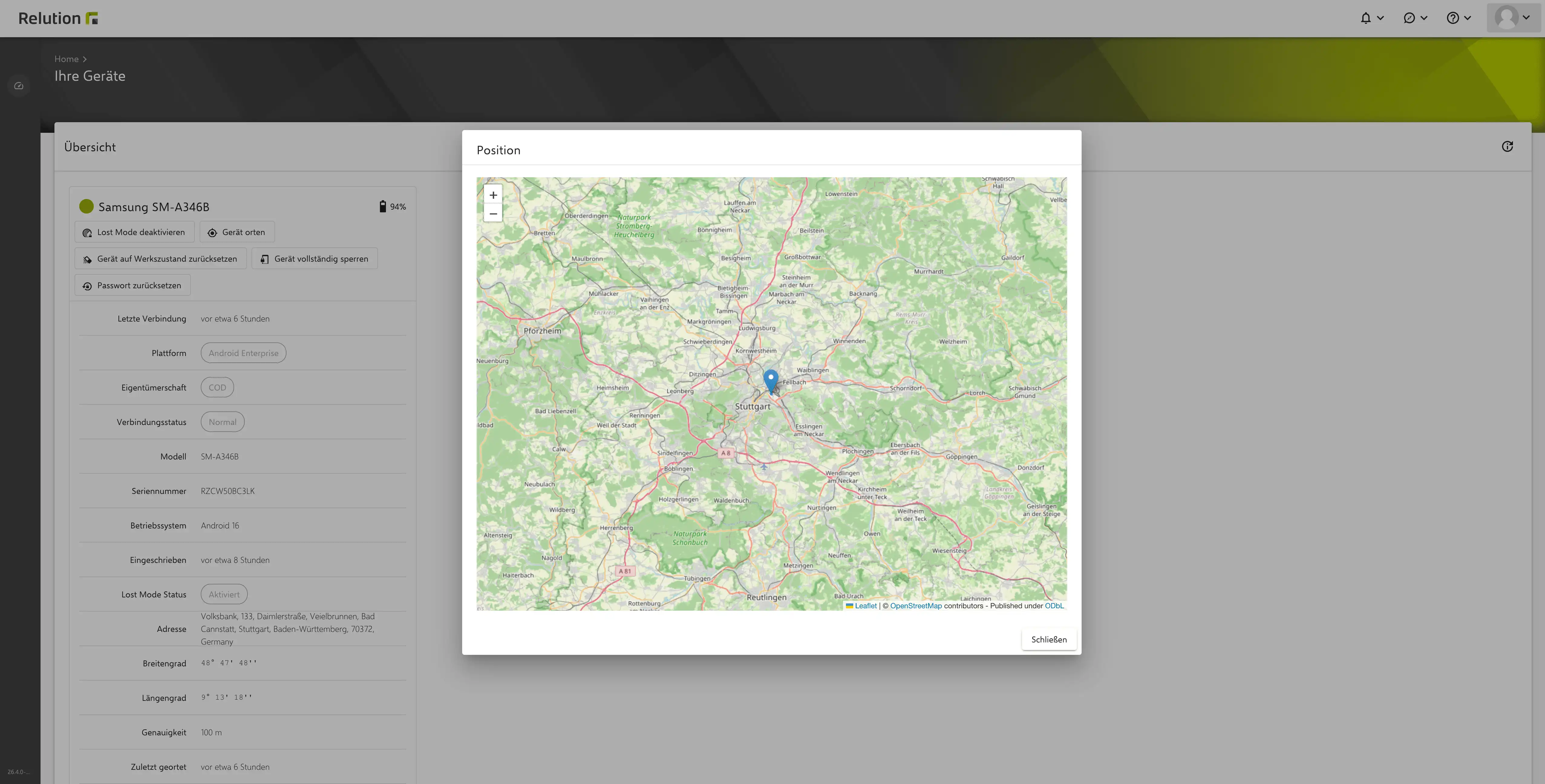The height and width of the screenshot is (784, 1545).
Task: Click the Android 16 operating system value
Action: pos(220,525)
